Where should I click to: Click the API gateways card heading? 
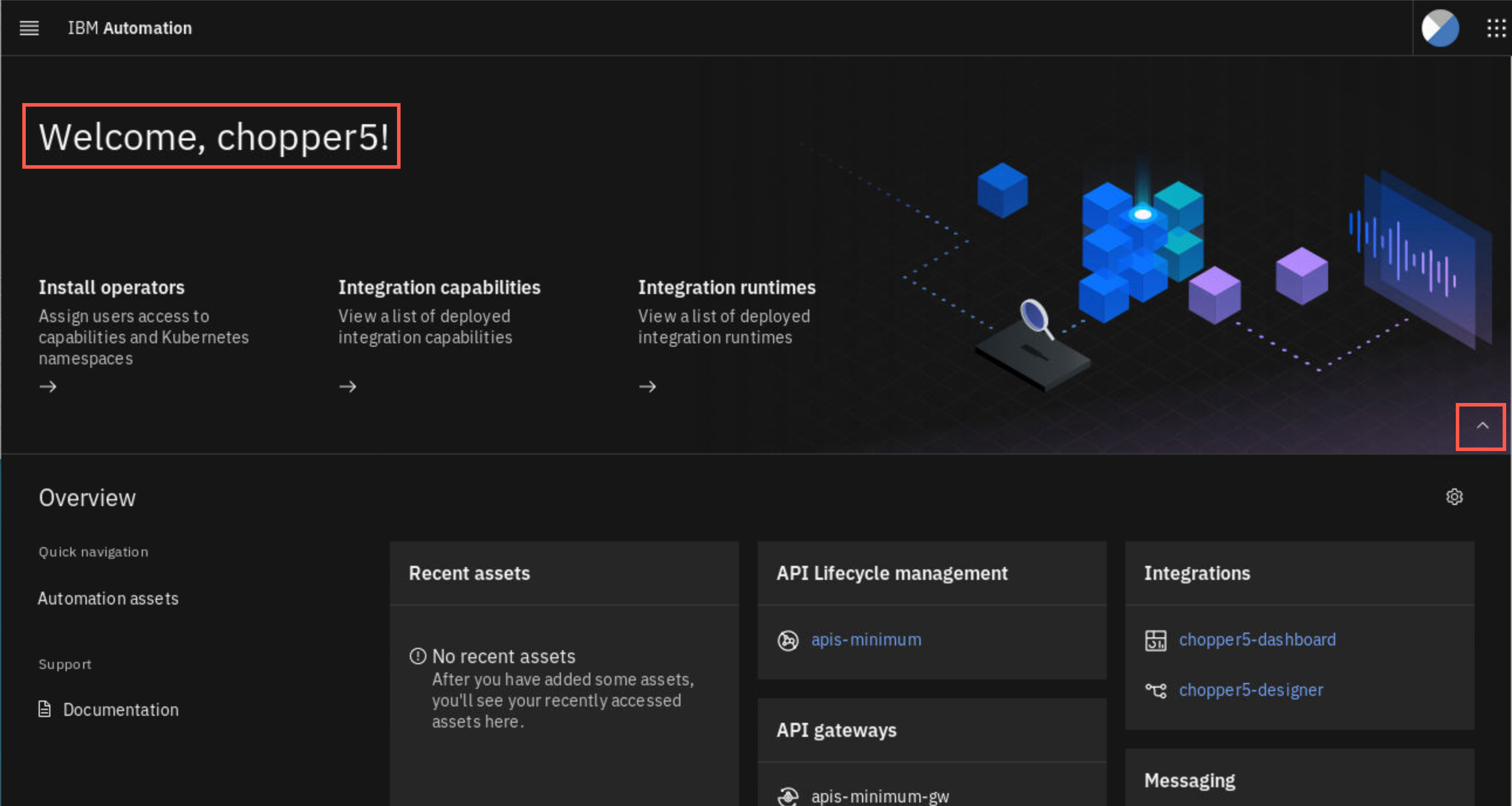(836, 730)
